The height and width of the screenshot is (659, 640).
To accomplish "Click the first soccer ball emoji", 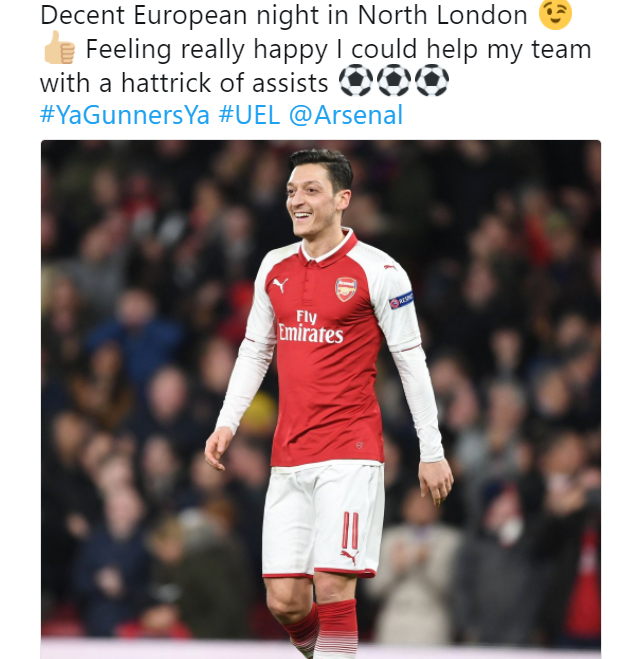I will 355,81.
